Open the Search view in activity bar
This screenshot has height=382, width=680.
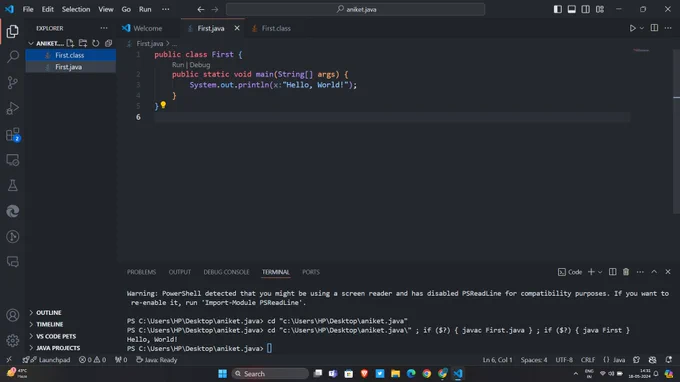[13, 56]
